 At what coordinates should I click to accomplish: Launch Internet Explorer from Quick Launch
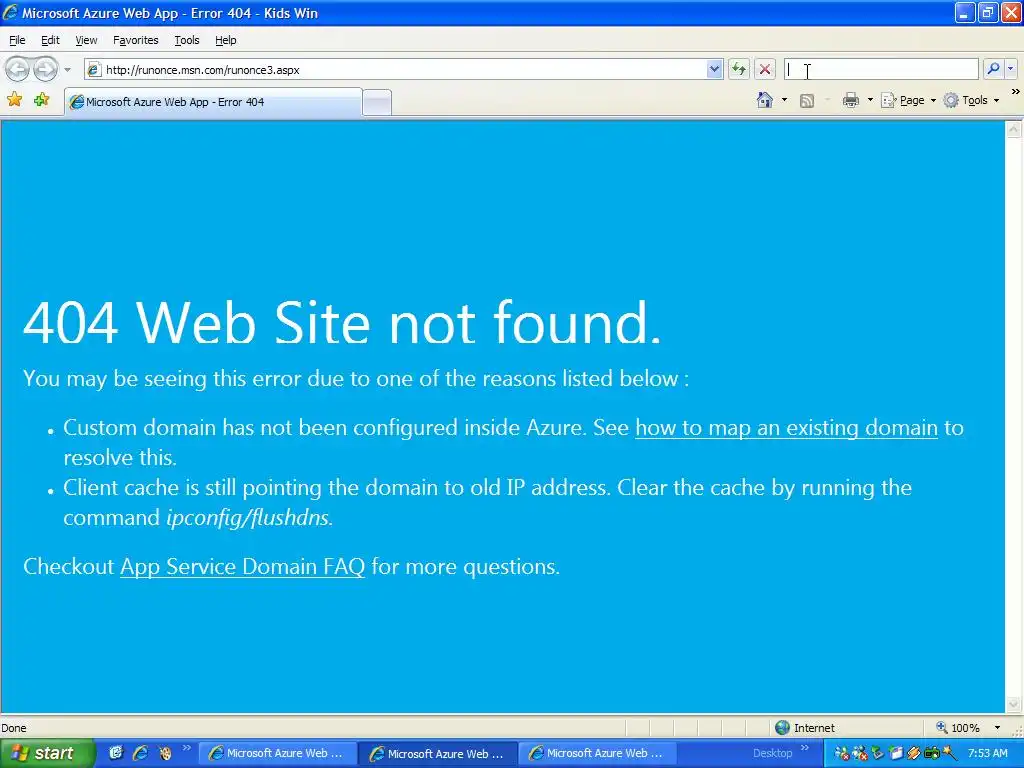tap(140, 753)
